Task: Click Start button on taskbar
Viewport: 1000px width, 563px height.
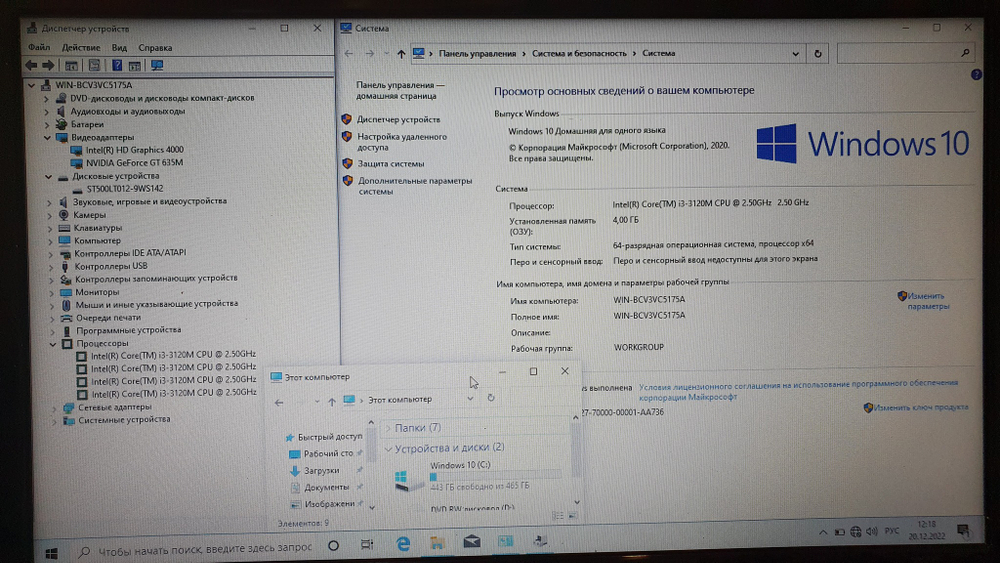Action: point(52,553)
